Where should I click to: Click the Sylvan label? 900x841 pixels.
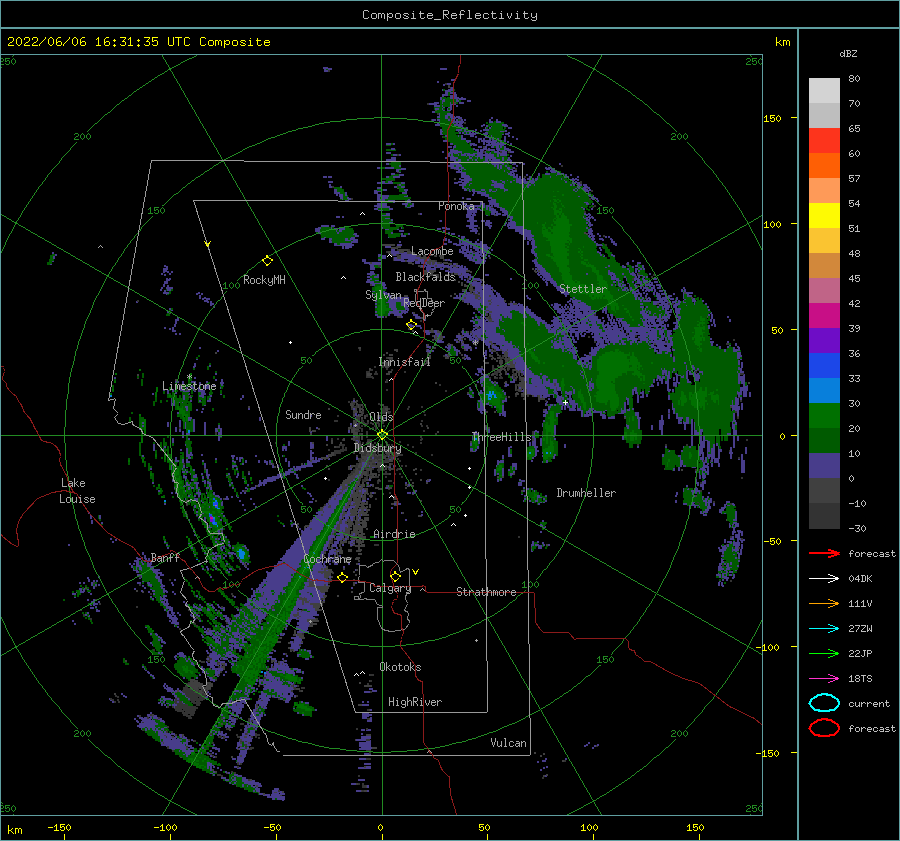[x=383, y=295]
